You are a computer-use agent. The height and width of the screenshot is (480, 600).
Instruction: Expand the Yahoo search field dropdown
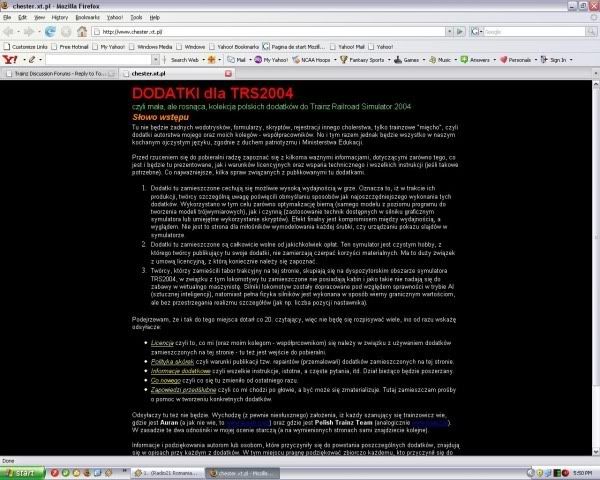click(x=155, y=59)
